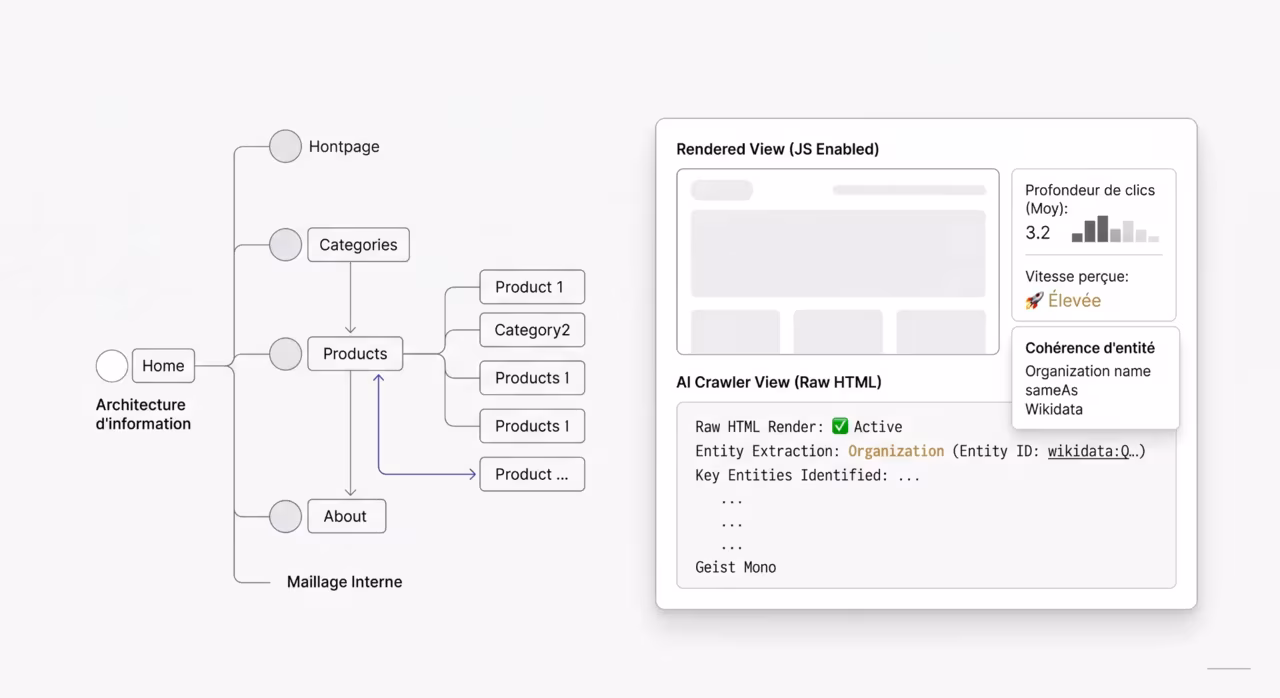The image size is (1280, 698).
Task: Open the About node
Action: 345,516
